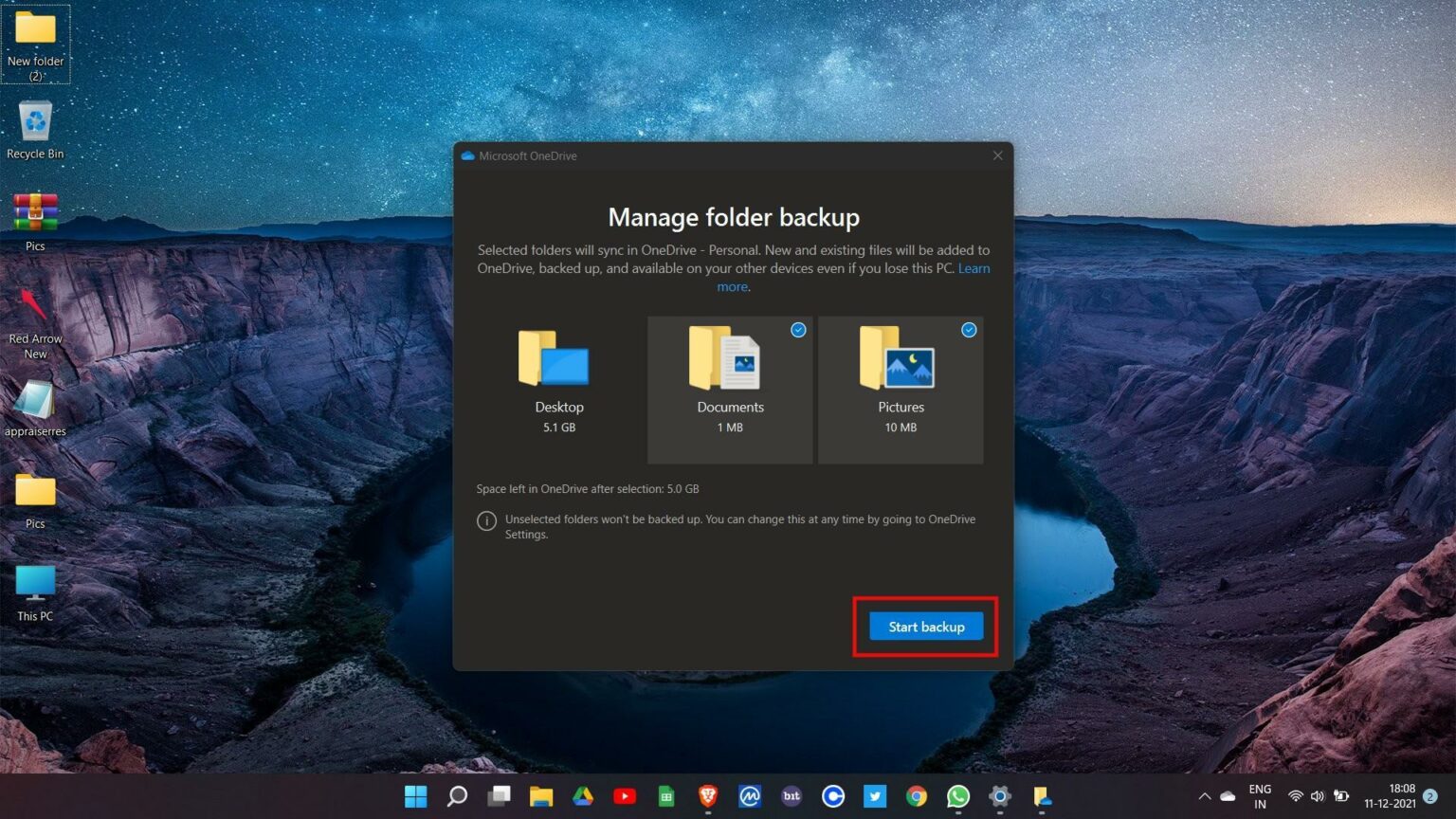Open Twitter from the taskbar
This screenshot has width=1456, height=819.
click(875, 796)
